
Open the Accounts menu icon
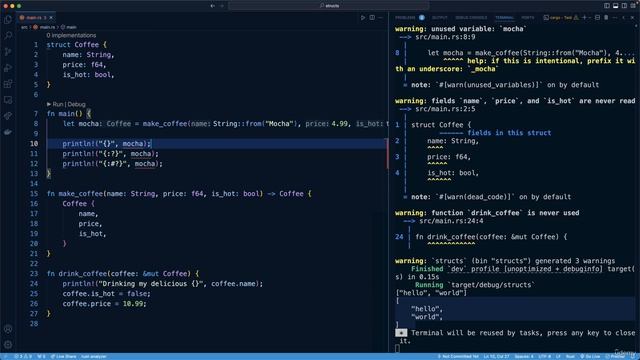(x=8, y=329)
